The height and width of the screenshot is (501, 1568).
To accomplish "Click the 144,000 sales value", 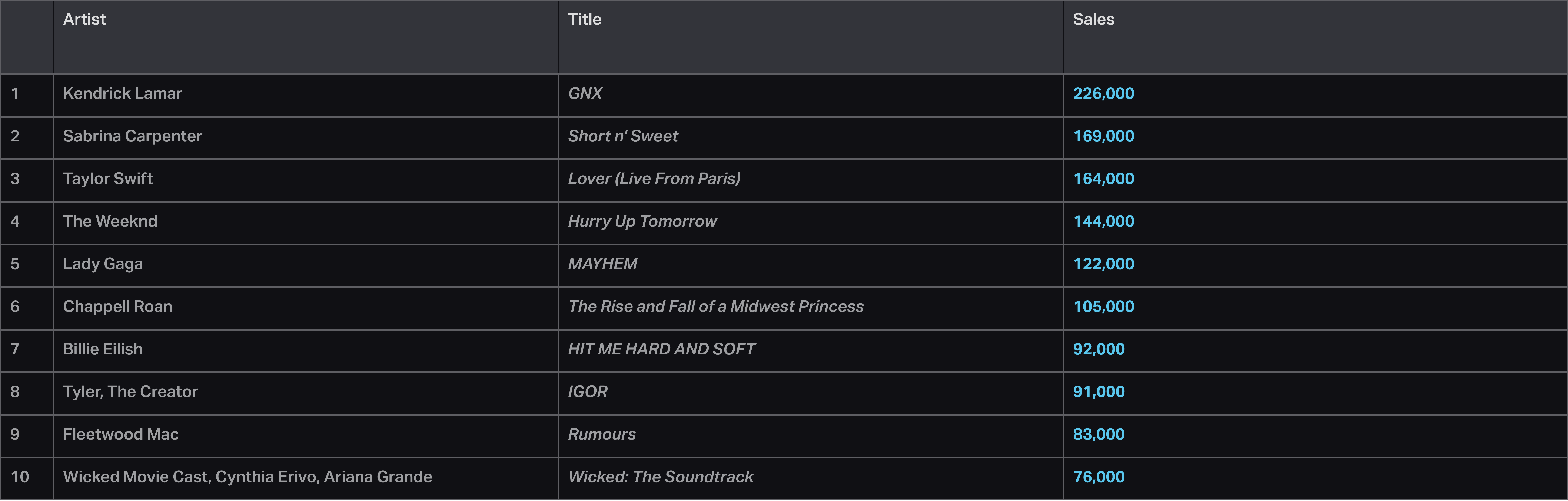I will tap(1103, 221).
